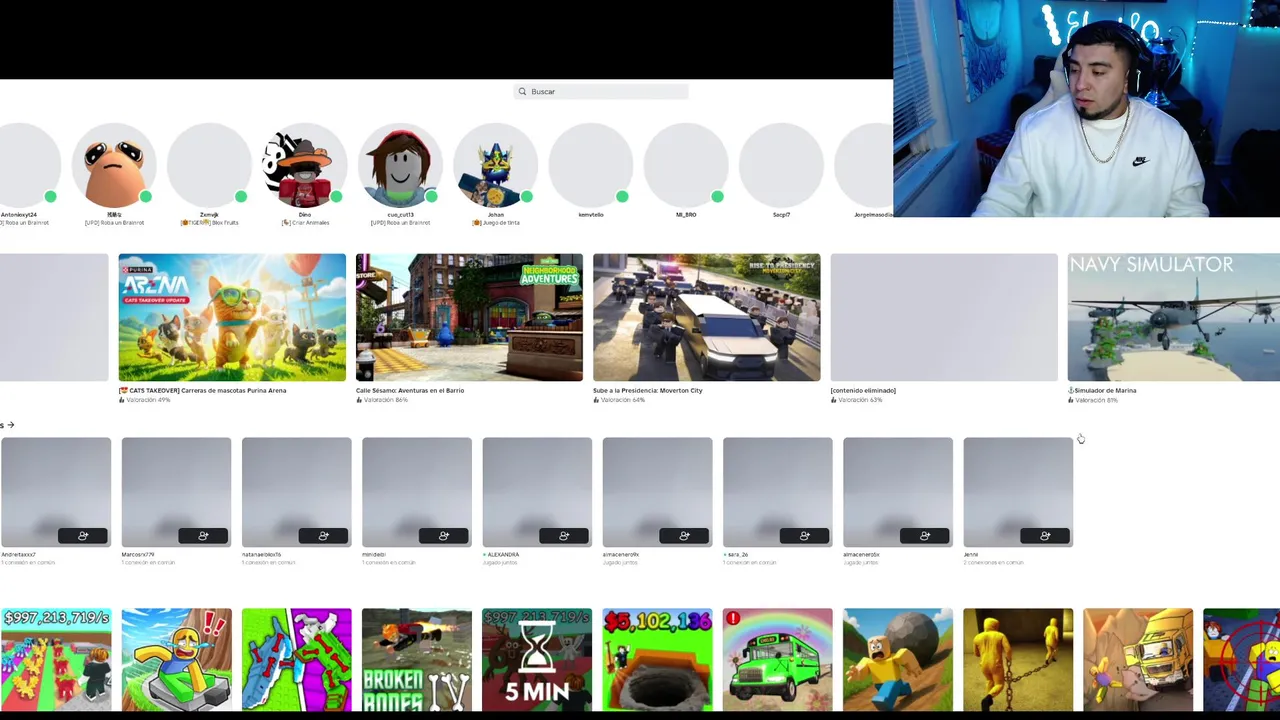Image resolution: width=1280 pixels, height=720 pixels.
Task: Open Navy Simulator game thumbnail
Action: 1173,317
